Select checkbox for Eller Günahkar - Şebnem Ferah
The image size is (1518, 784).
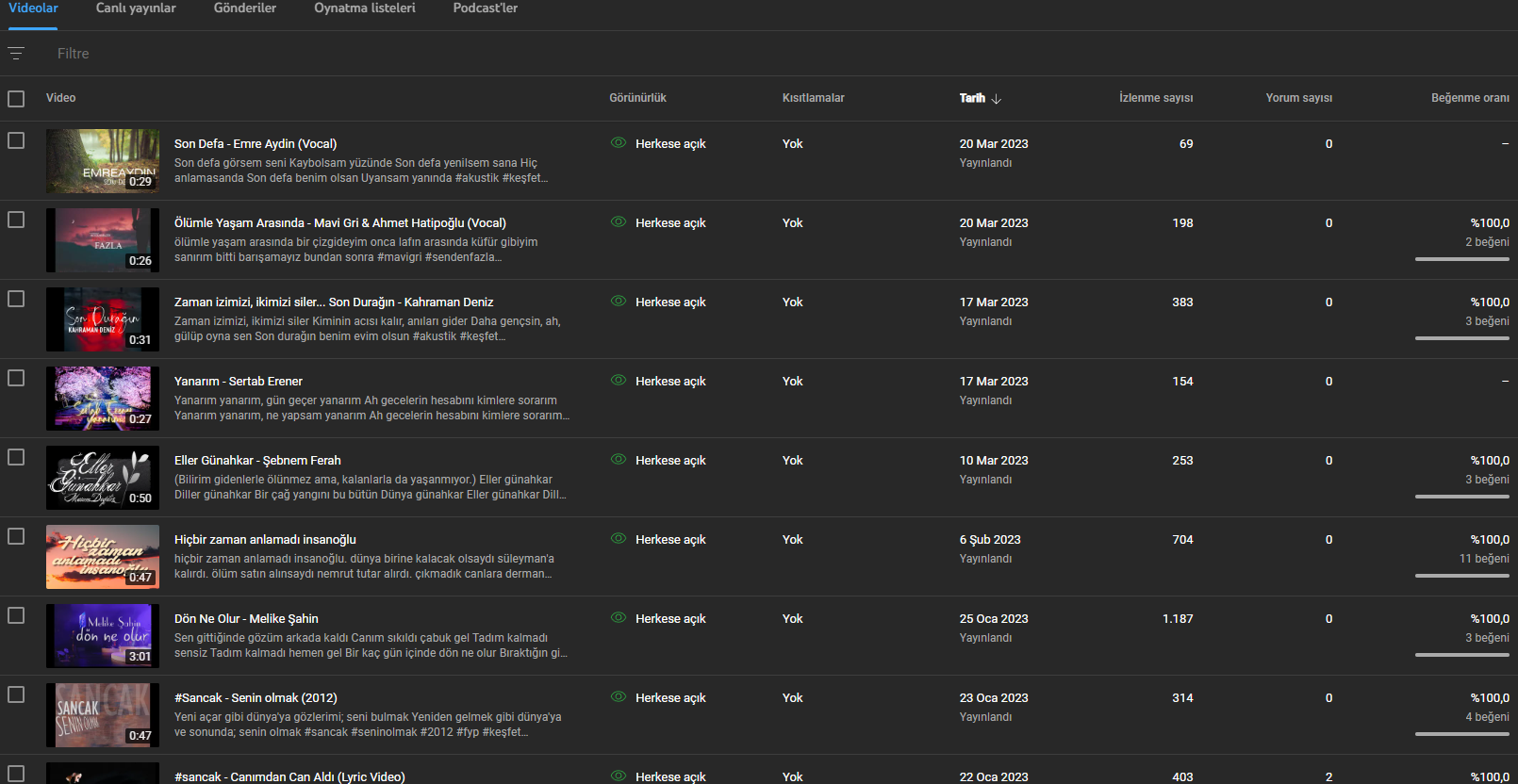(x=16, y=457)
